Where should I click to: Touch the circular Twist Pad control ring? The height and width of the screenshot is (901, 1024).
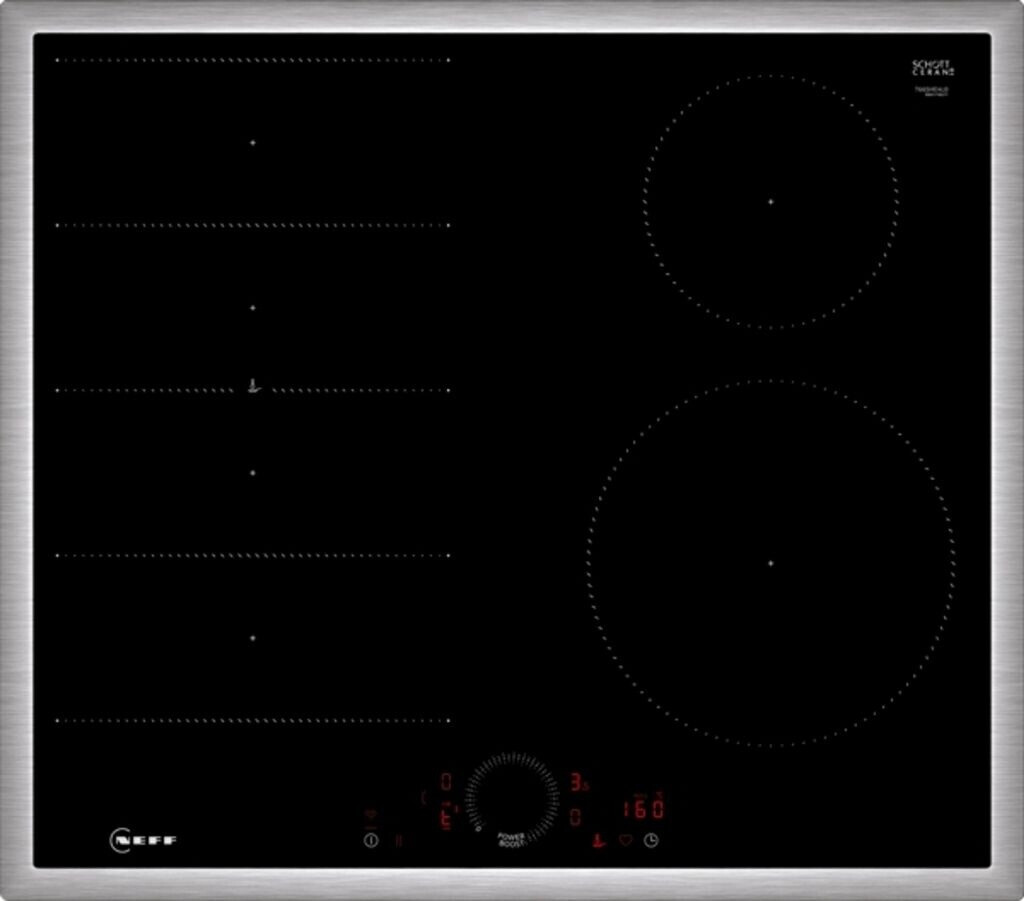[x=512, y=798]
